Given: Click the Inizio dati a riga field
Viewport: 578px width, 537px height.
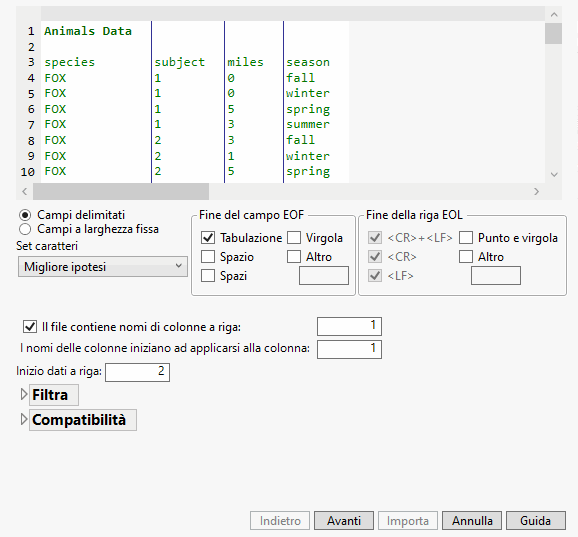Looking at the screenshot, I should pyautogui.click(x=137, y=372).
